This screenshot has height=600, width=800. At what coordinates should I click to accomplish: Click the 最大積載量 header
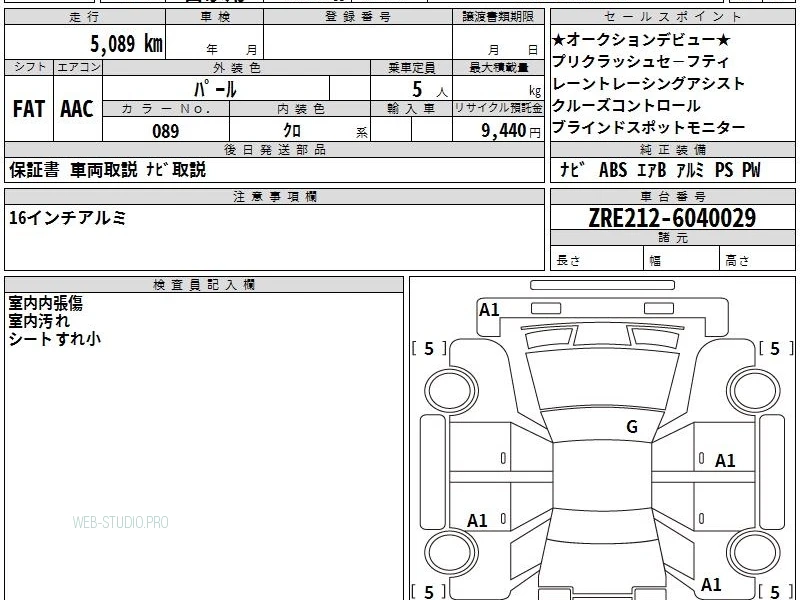[x=498, y=68]
